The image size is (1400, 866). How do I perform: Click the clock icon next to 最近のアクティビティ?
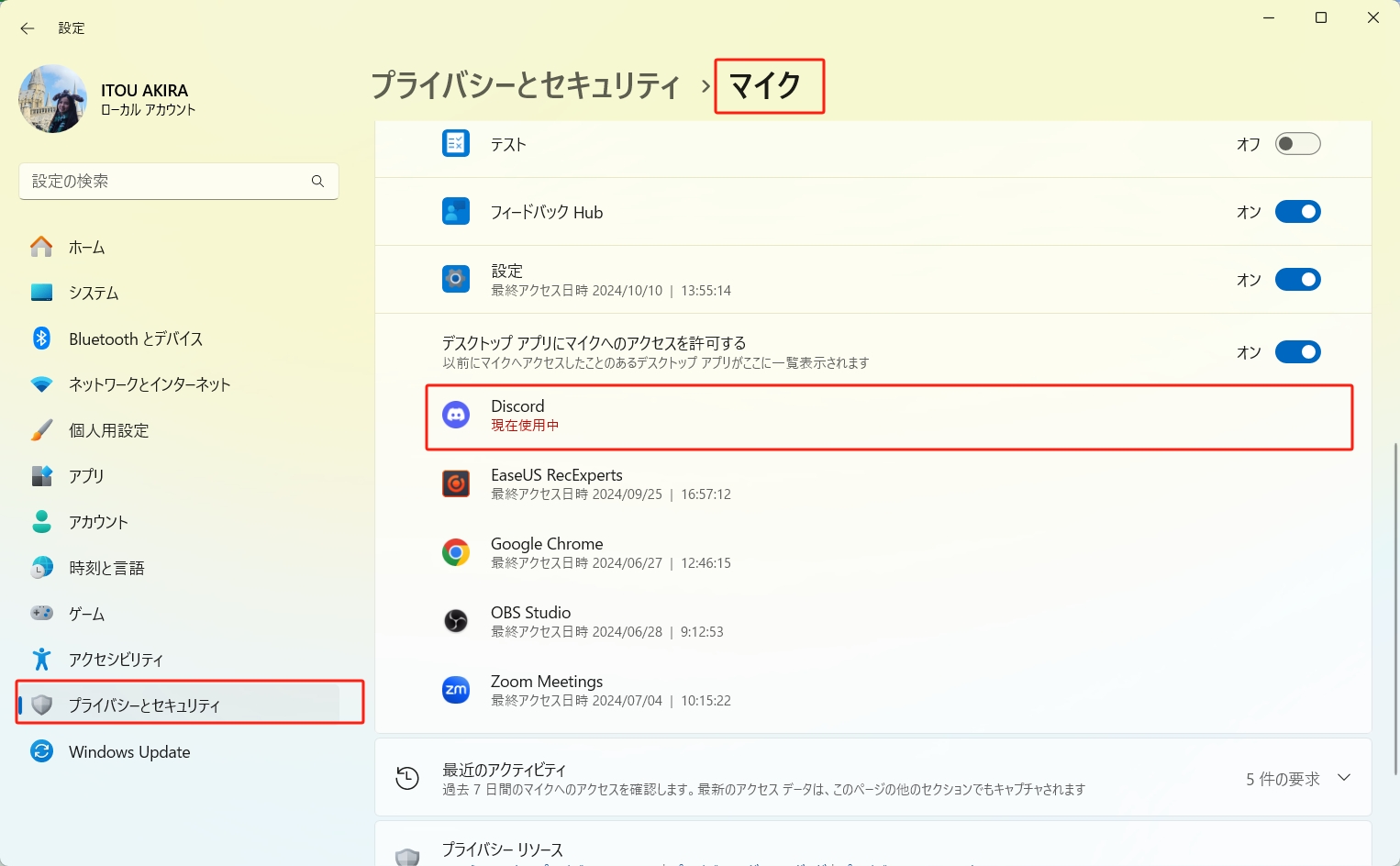click(x=407, y=777)
